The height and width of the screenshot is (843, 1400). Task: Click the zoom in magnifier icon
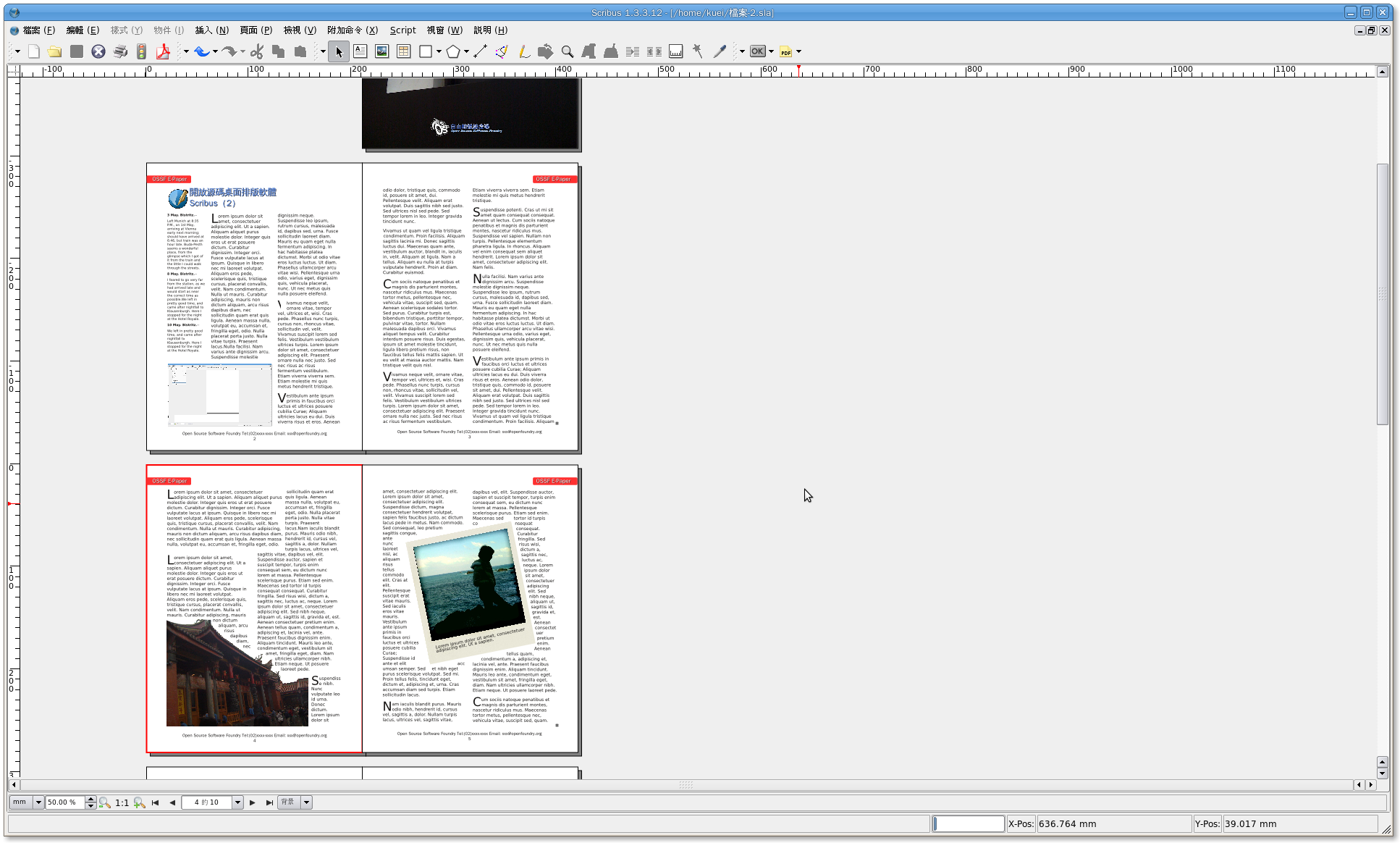(140, 802)
